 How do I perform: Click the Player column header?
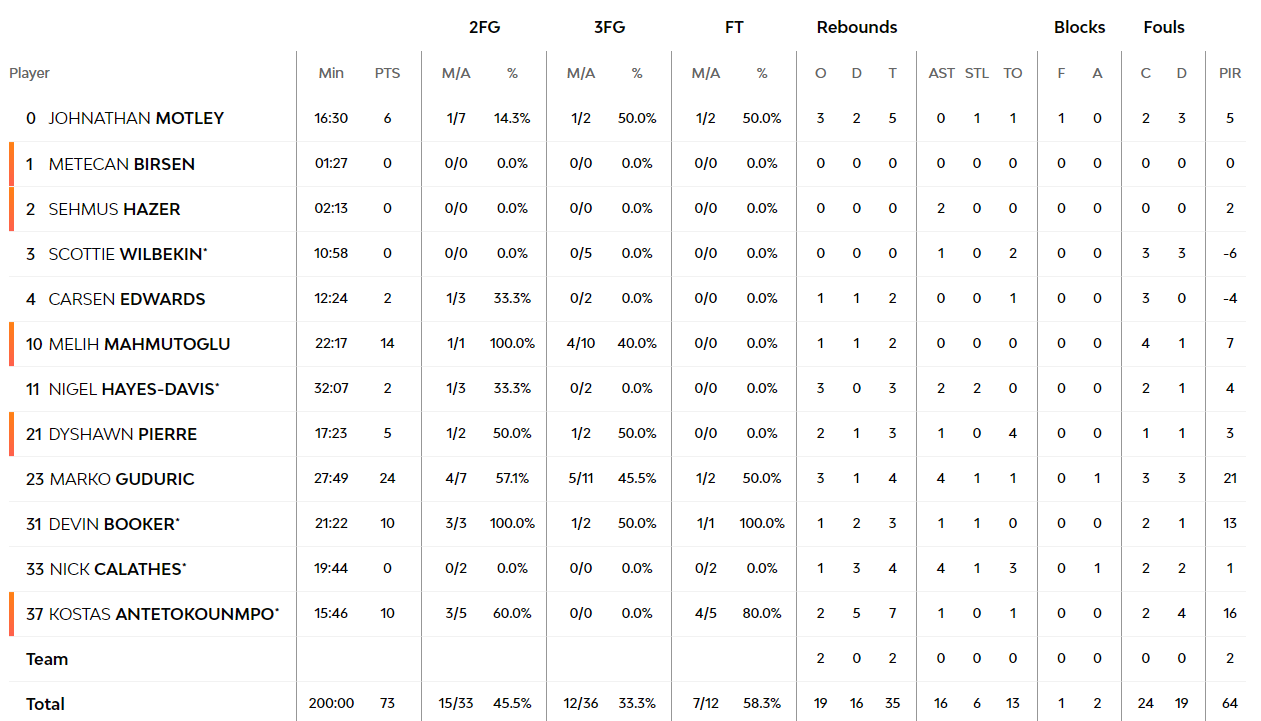pos(29,73)
